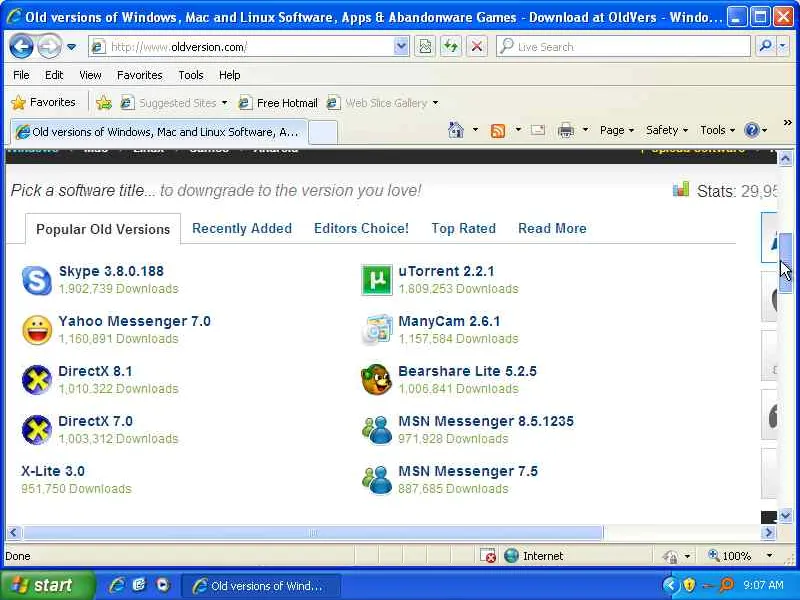Open the Safety command menu
Viewport: 800px width, 600px height.
click(x=666, y=130)
